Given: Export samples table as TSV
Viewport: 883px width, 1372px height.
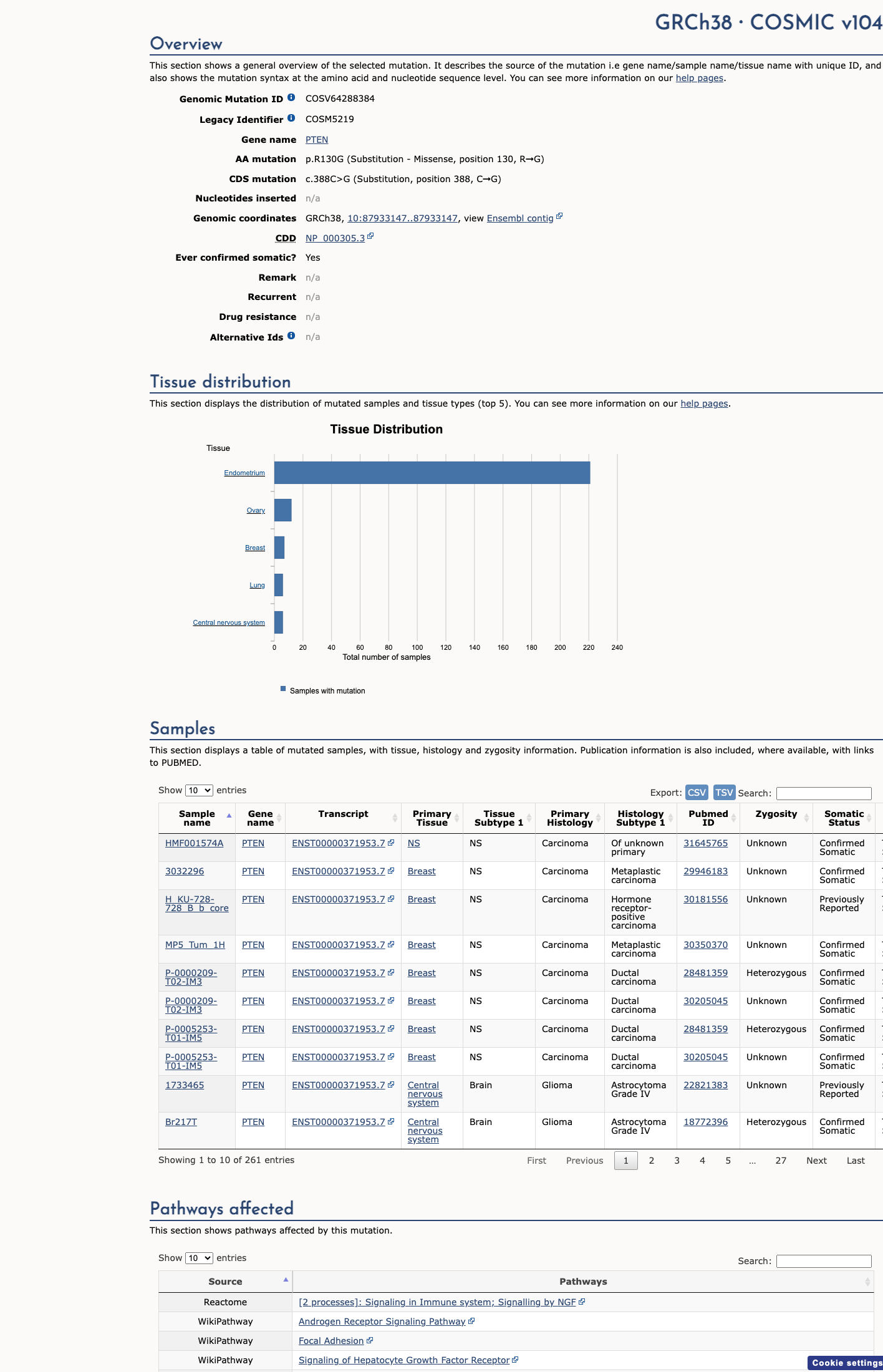Looking at the screenshot, I should pyautogui.click(x=724, y=792).
